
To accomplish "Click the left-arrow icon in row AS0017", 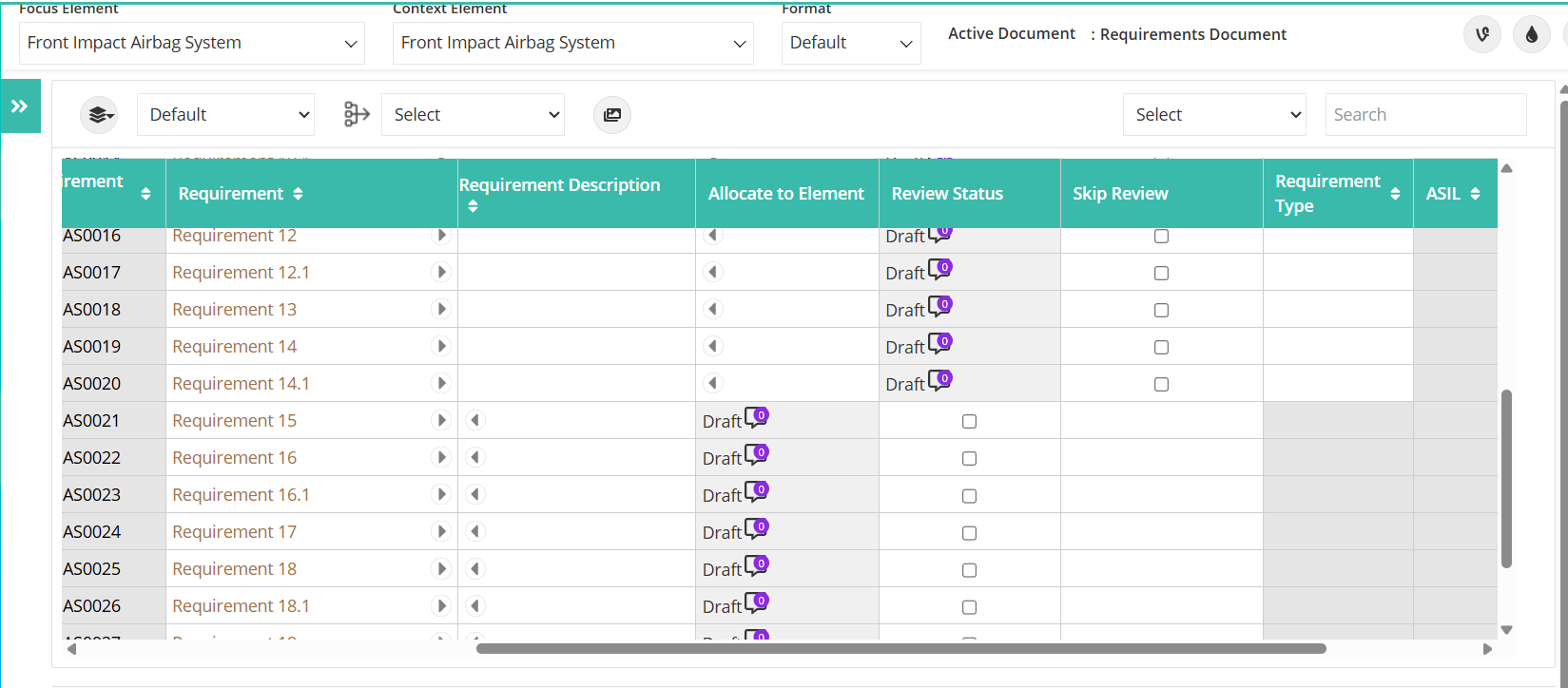I will pyautogui.click(x=713, y=273).
